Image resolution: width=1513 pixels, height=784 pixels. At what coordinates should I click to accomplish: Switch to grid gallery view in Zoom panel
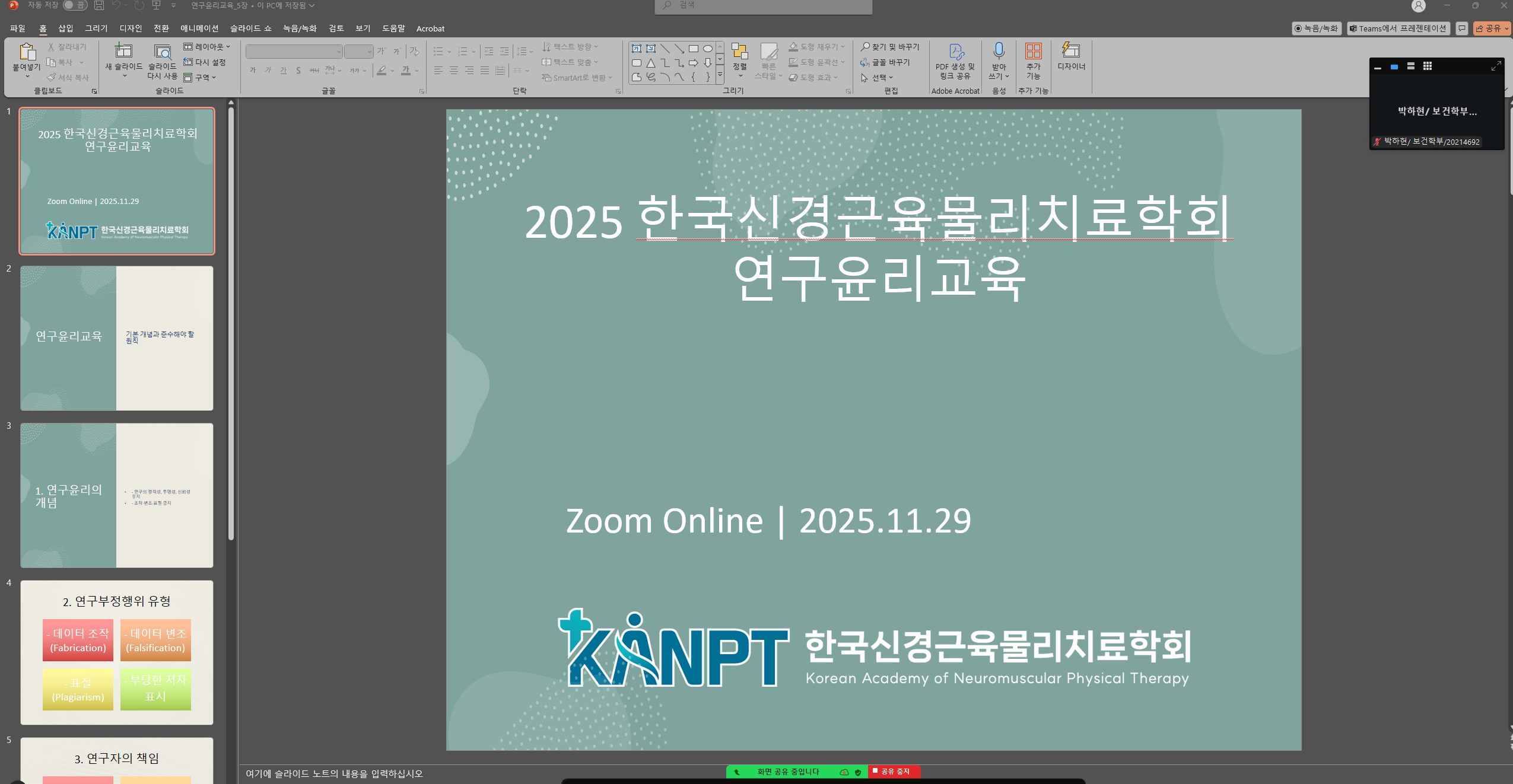click(1428, 66)
